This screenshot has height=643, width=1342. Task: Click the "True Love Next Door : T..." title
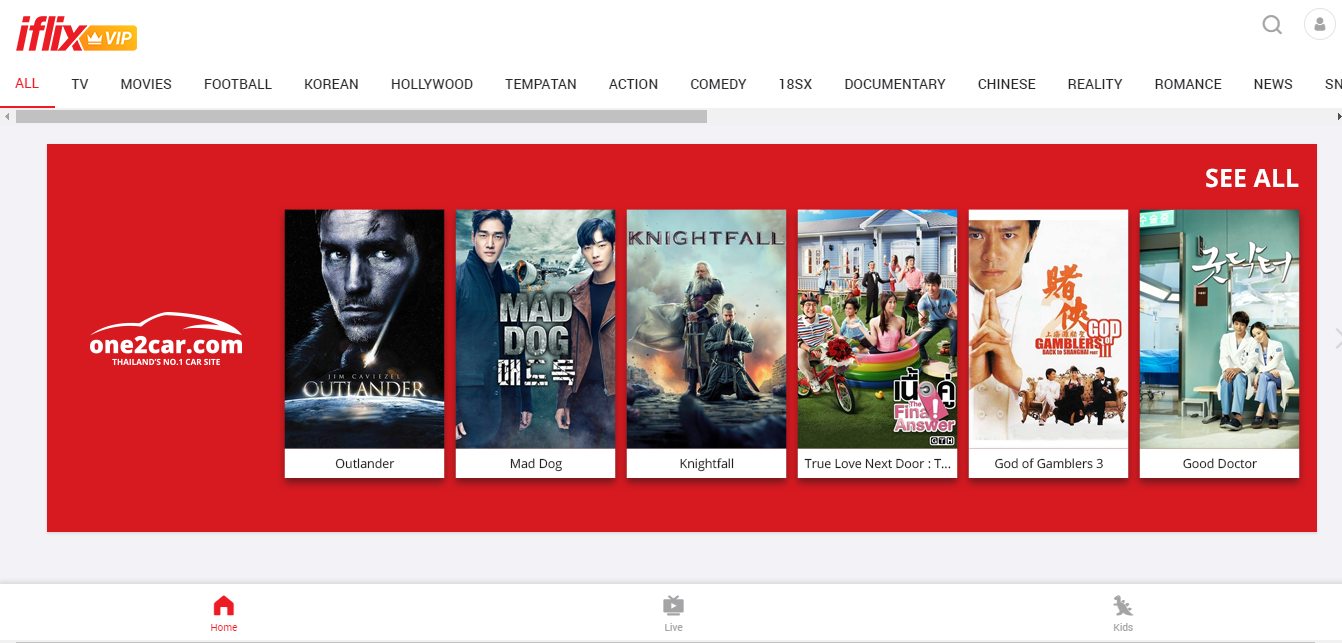coord(877,464)
